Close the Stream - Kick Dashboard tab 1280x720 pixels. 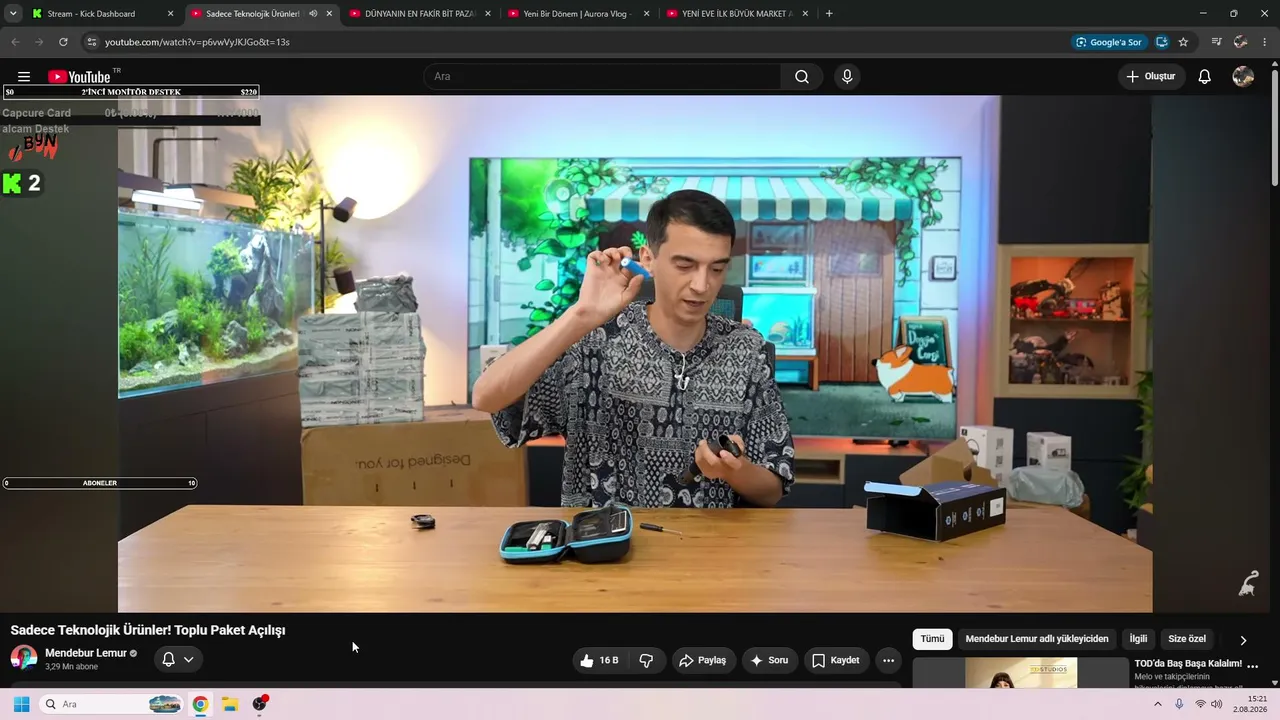point(171,14)
